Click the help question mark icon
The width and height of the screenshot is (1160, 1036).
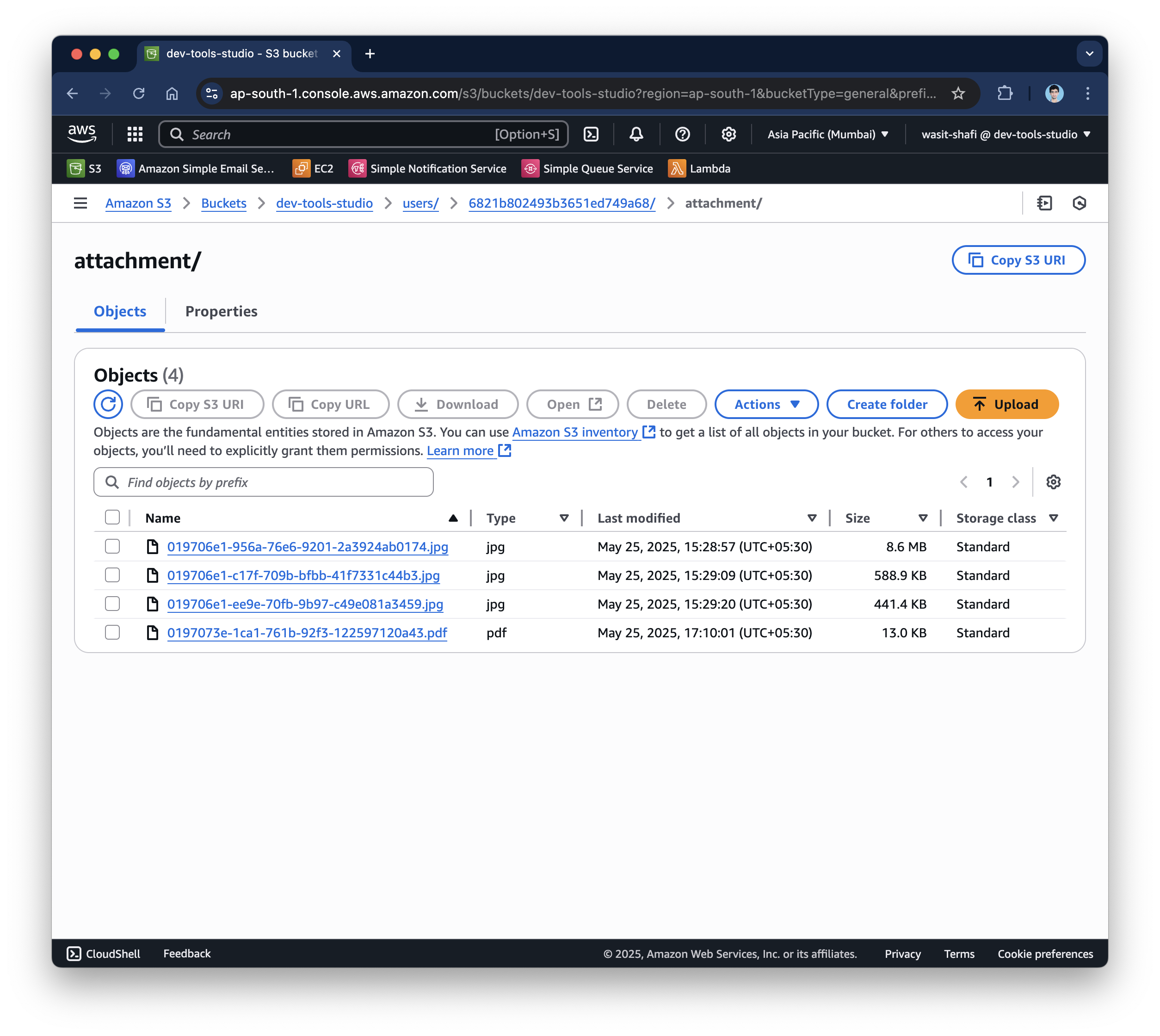pos(682,134)
